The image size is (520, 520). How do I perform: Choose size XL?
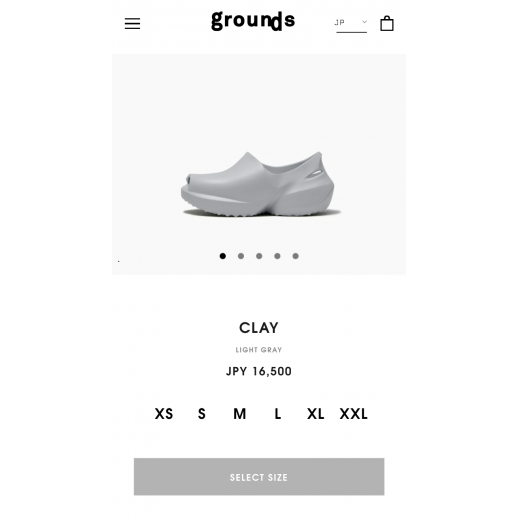315,414
